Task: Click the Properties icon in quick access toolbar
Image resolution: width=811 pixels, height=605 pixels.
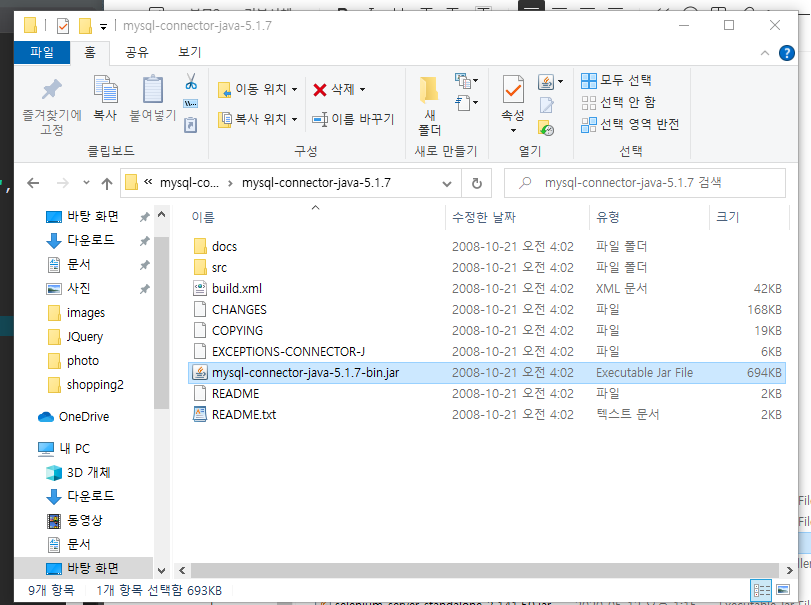Action: [63, 25]
